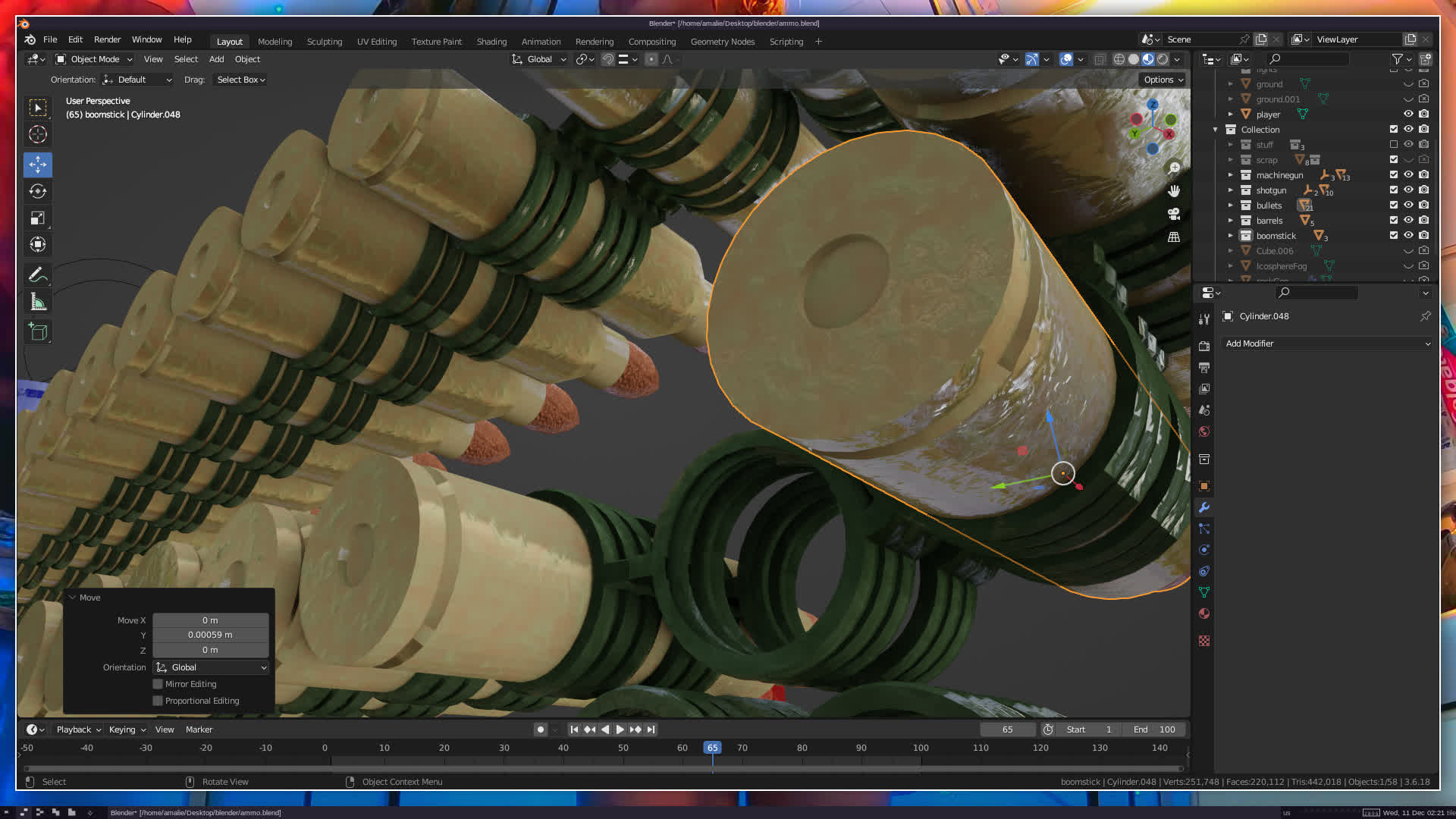This screenshot has height=819, width=1456.
Task: Click the Move Y value field
Action: (x=210, y=635)
